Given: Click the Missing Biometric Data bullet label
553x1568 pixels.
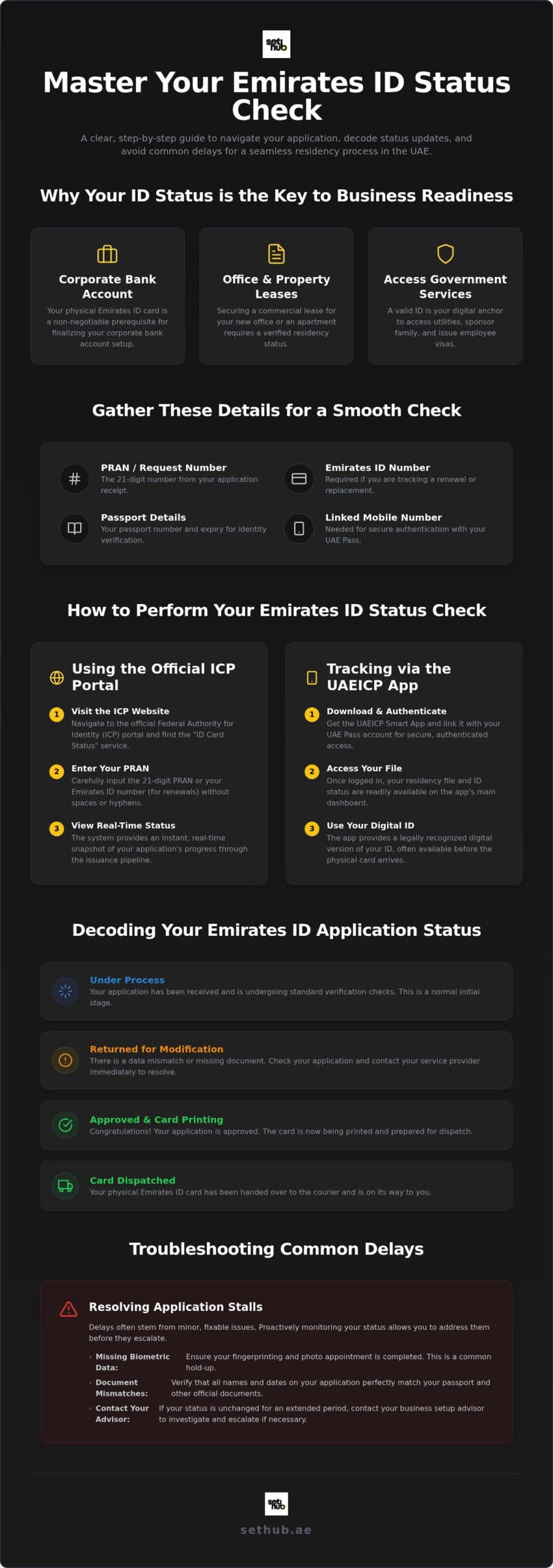Looking at the screenshot, I should 132,1362.
